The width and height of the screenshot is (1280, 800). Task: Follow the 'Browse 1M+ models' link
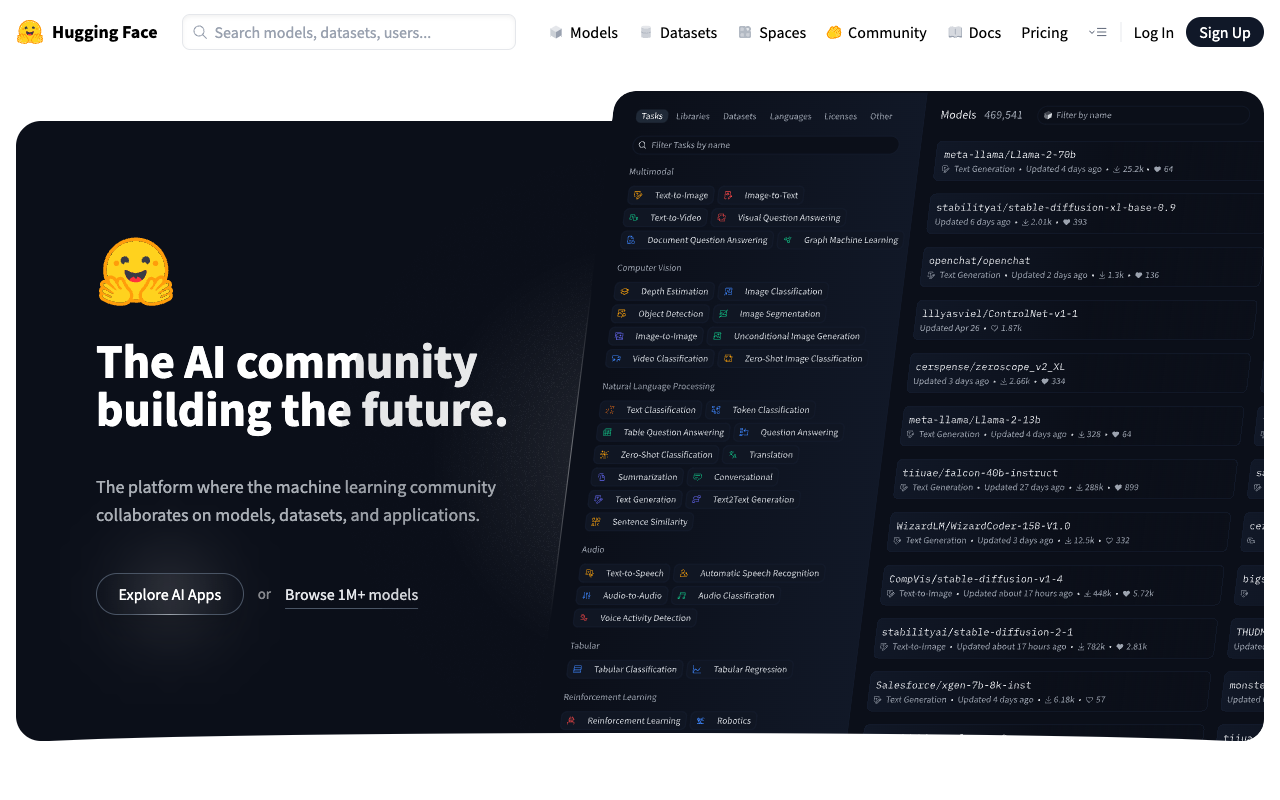pos(351,595)
